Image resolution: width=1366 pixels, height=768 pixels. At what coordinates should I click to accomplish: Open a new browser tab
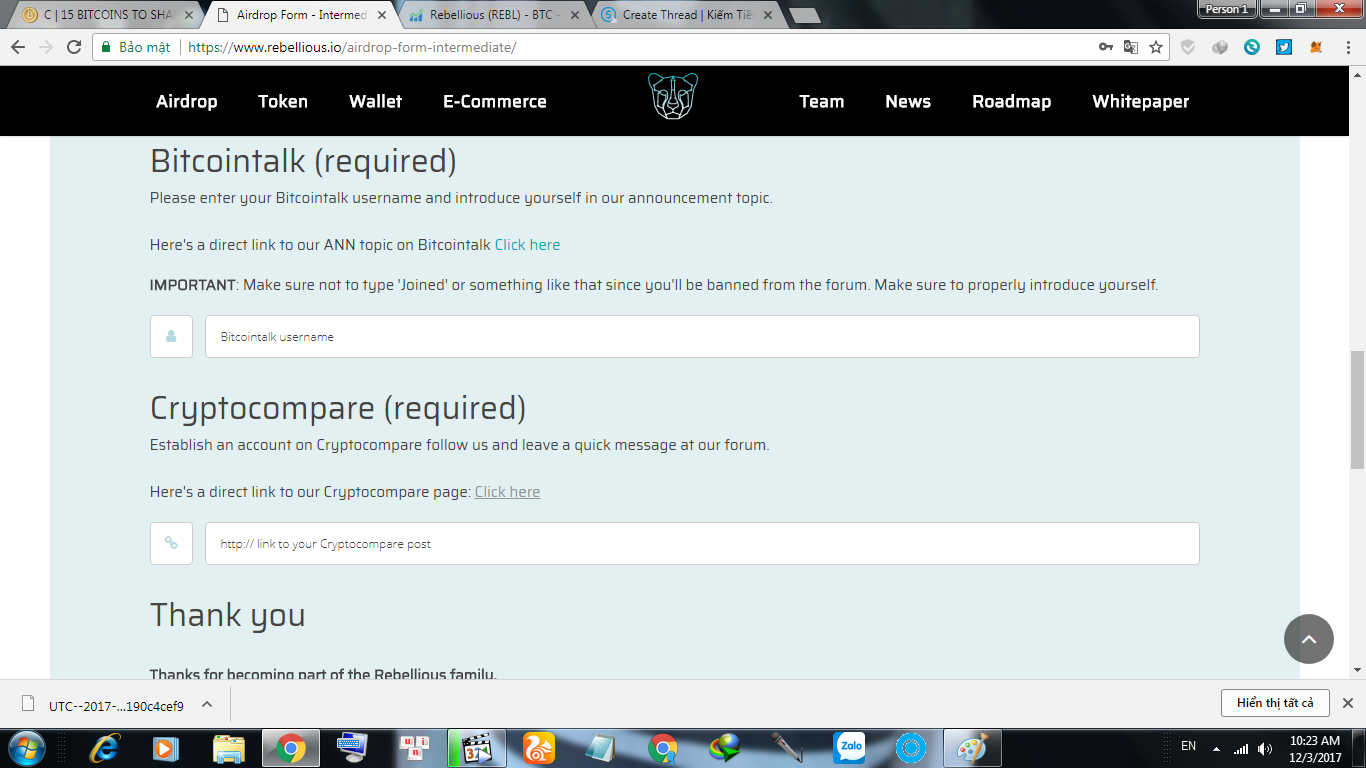click(804, 15)
